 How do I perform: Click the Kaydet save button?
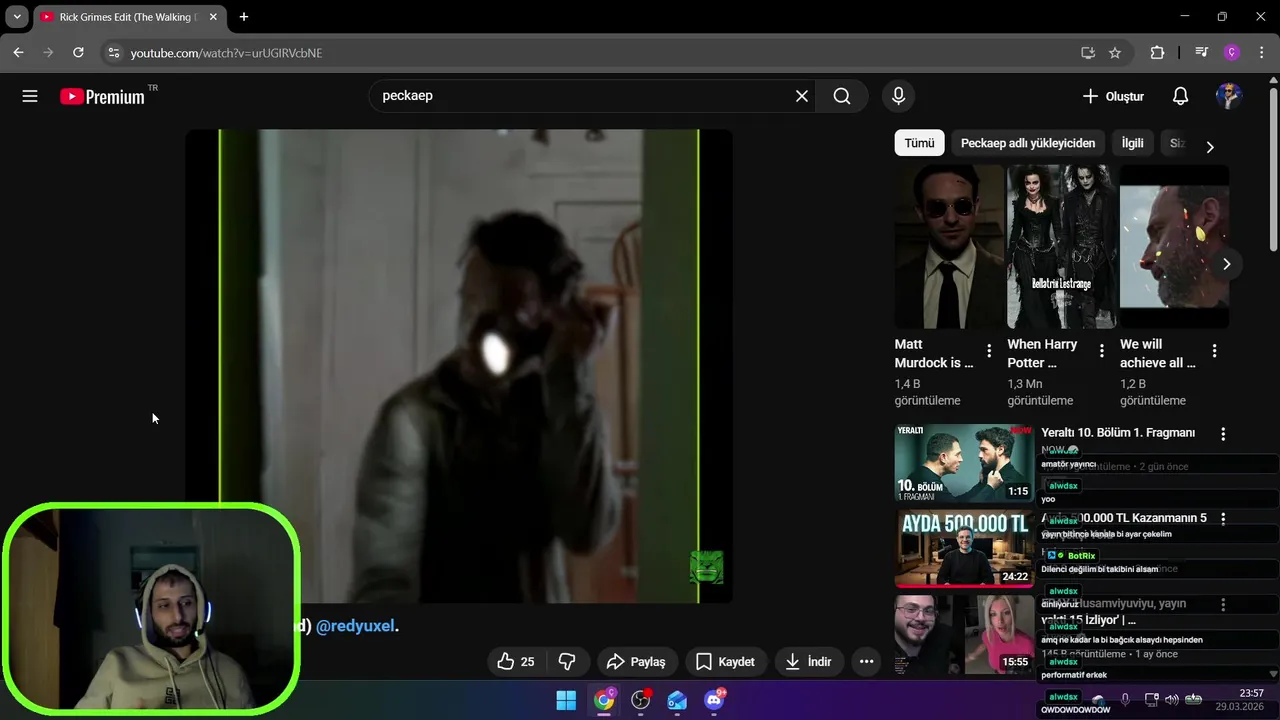pyautogui.click(x=725, y=661)
